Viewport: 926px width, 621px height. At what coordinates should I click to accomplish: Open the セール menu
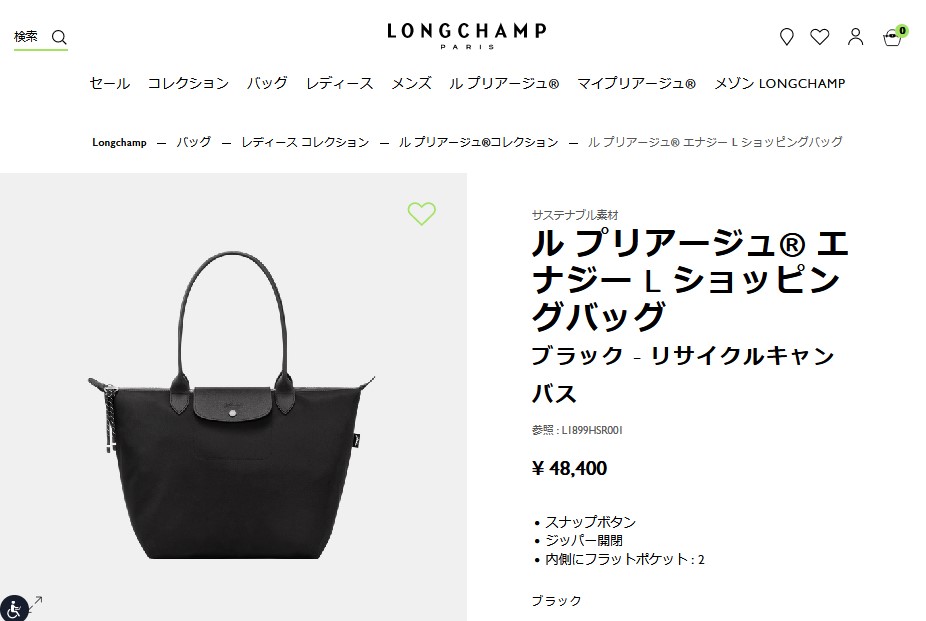pos(110,83)
